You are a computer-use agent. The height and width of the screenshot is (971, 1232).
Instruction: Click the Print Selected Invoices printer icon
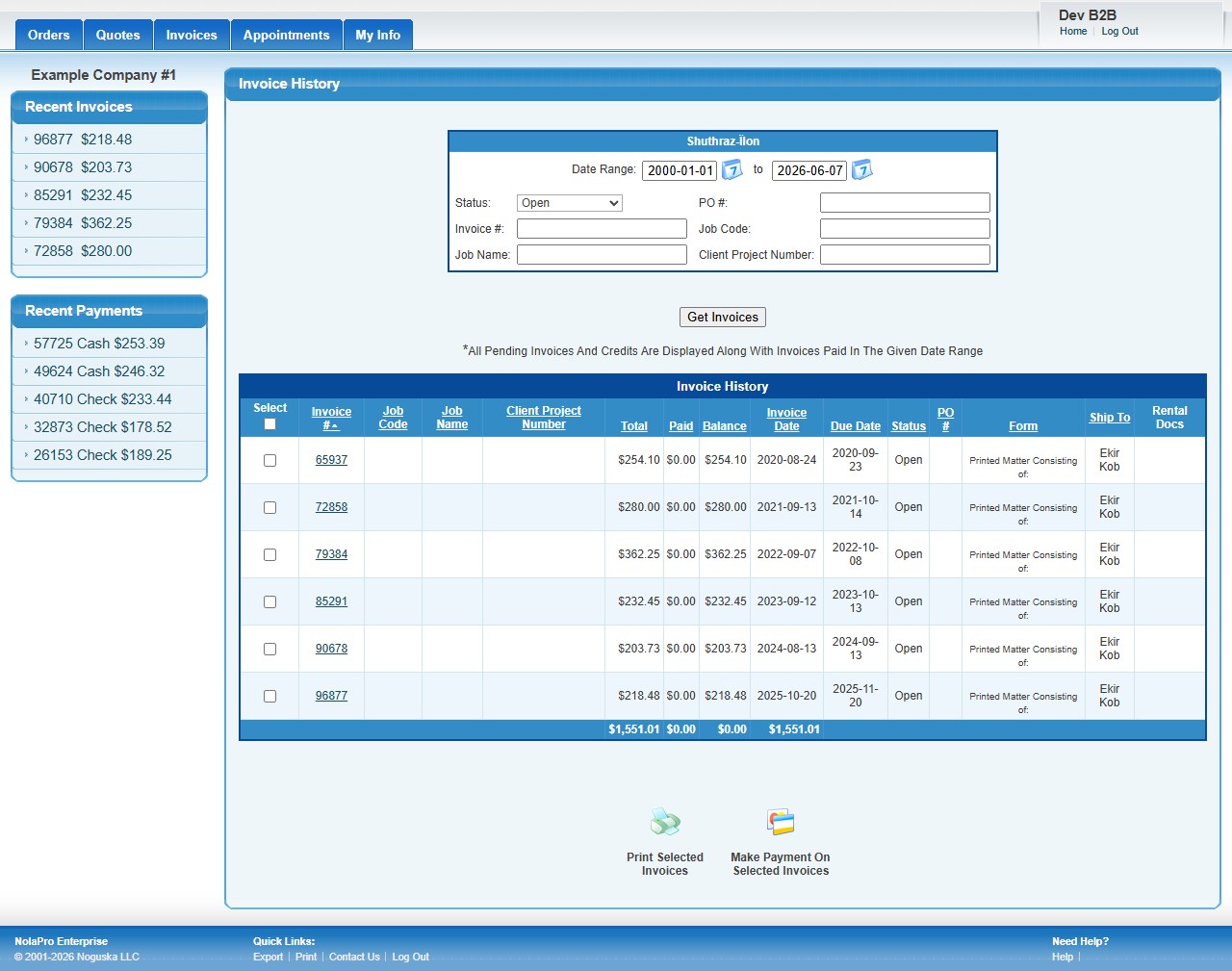(x=665, y=822)
